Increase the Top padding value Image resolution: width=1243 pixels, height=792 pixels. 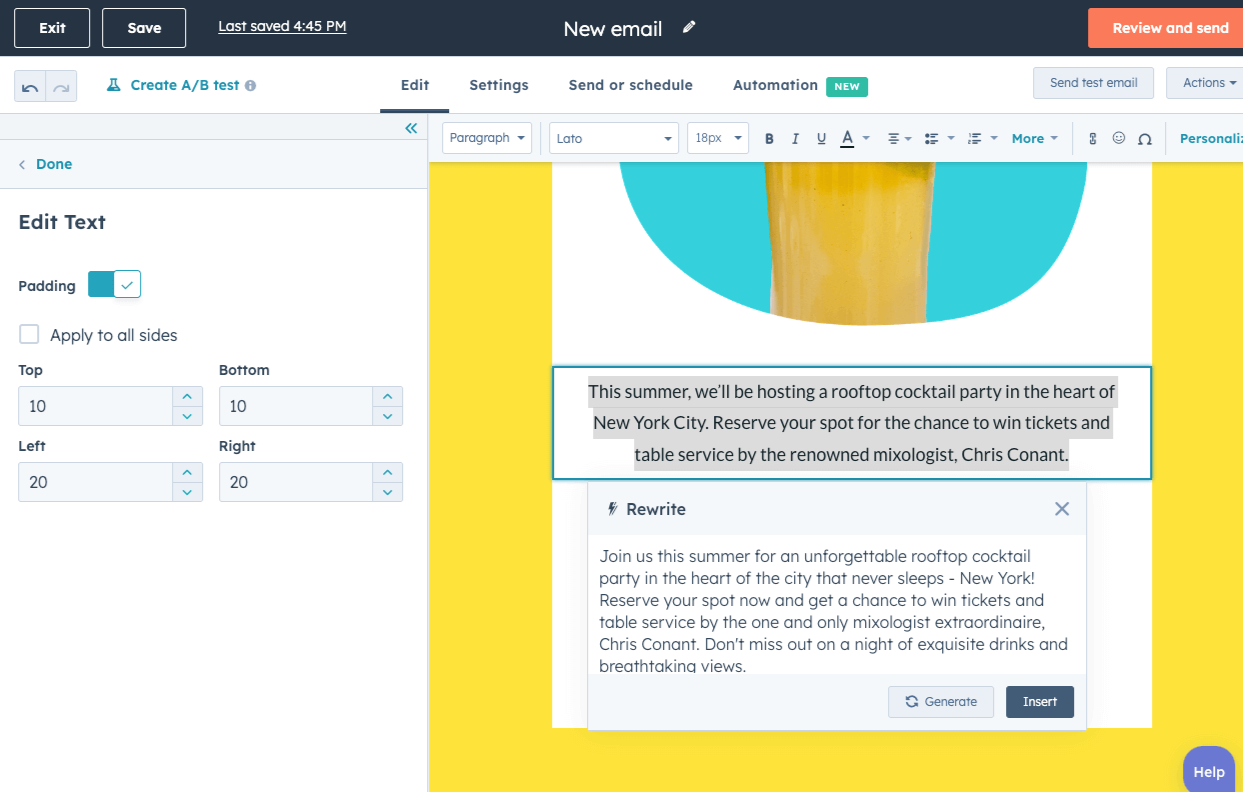tap(187, 397)
